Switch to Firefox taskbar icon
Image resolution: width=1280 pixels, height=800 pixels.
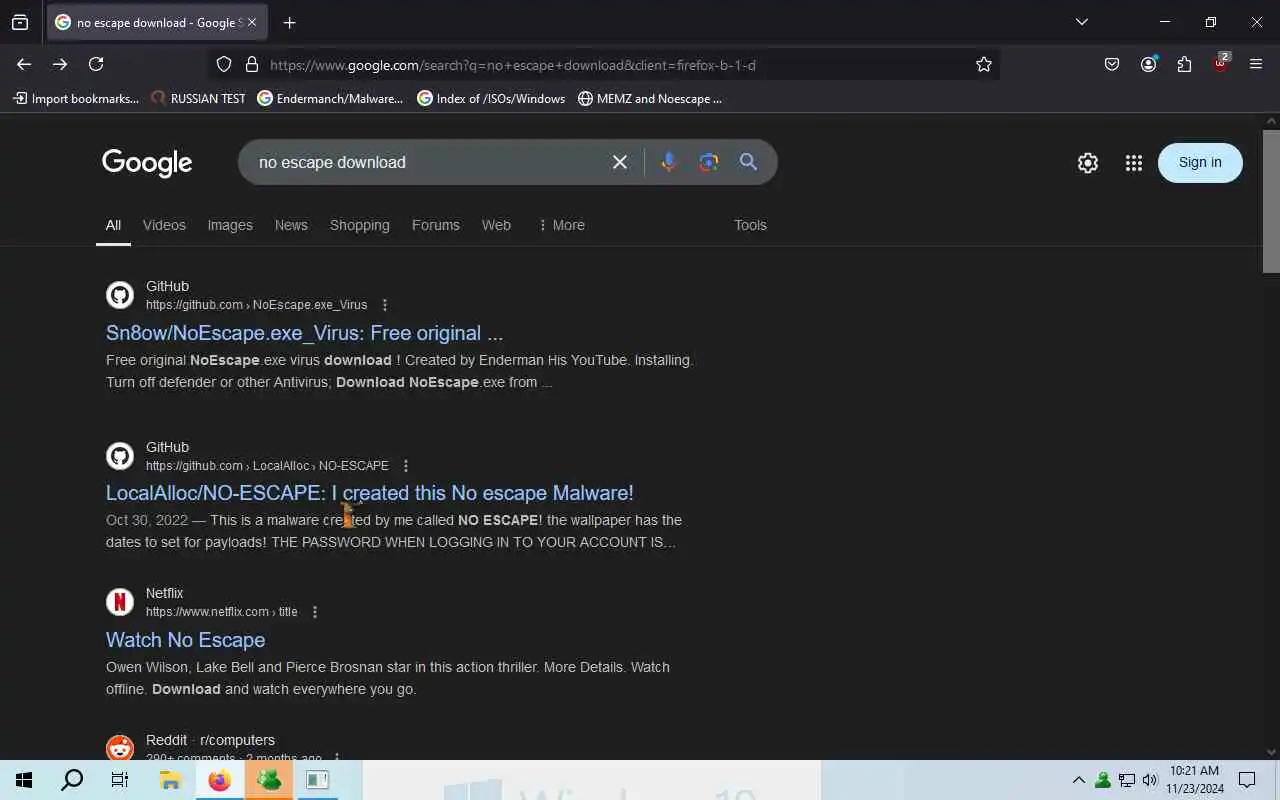219,780
